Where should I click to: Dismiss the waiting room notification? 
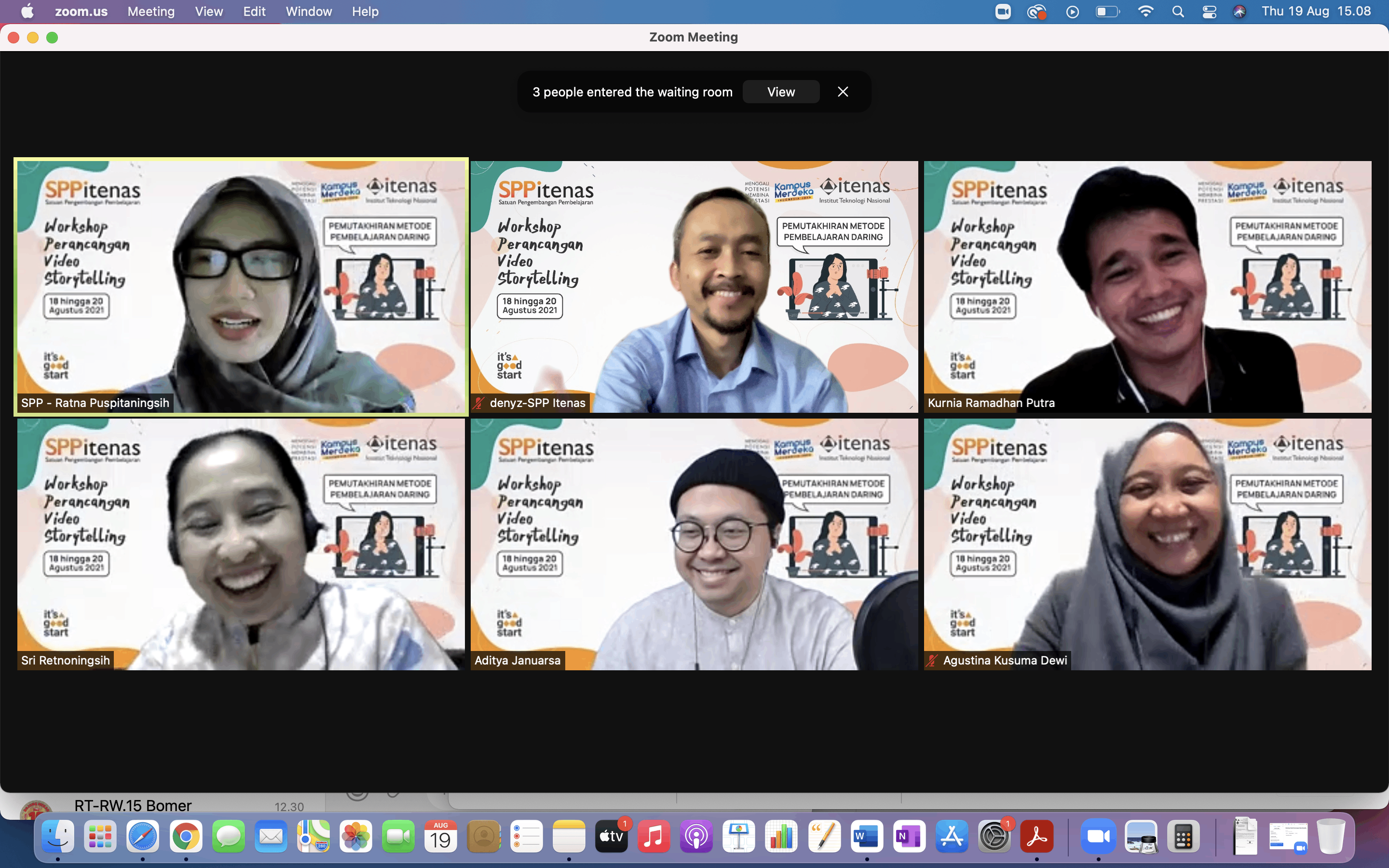[x=843, y=92]
